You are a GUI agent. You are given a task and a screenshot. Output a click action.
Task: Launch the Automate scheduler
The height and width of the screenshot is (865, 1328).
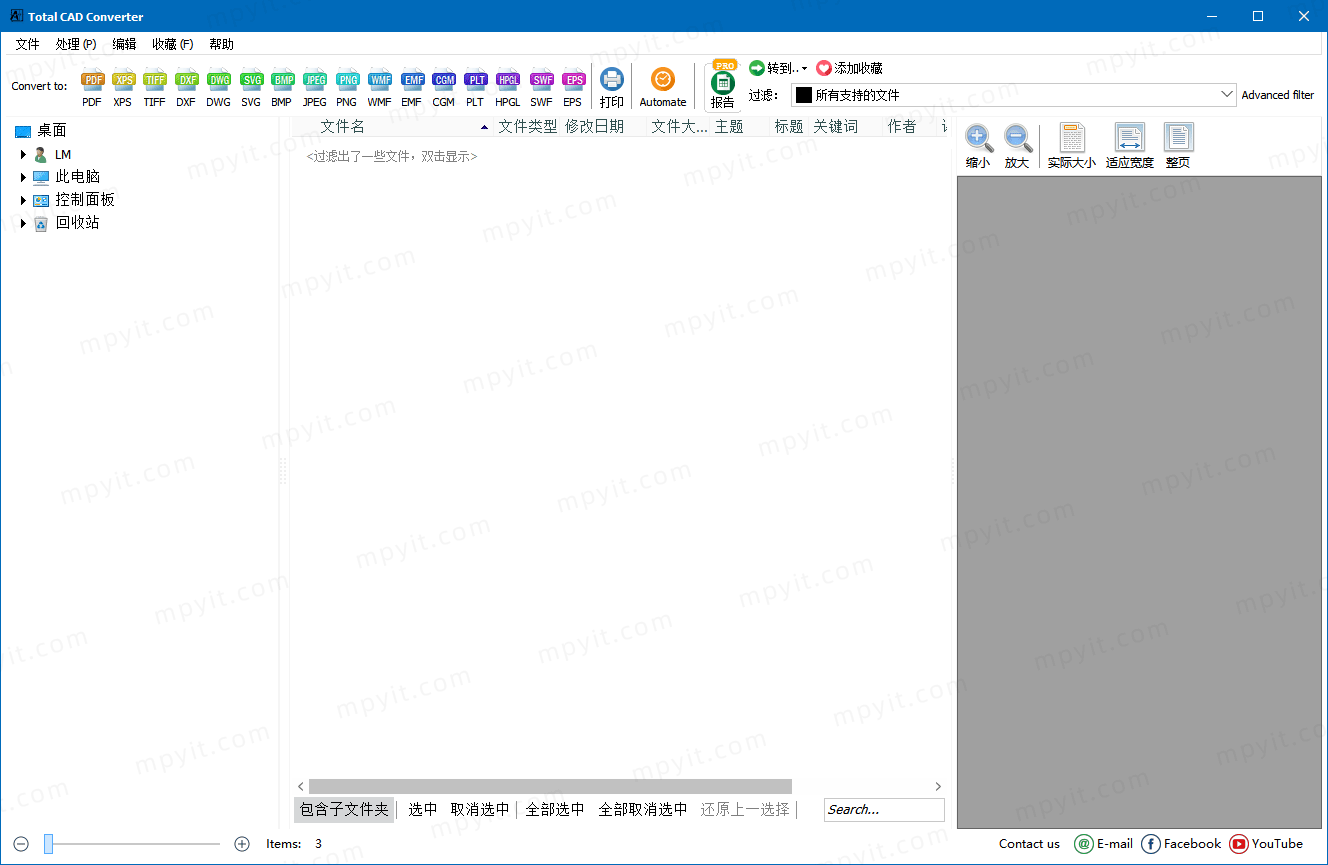(663, 88)
